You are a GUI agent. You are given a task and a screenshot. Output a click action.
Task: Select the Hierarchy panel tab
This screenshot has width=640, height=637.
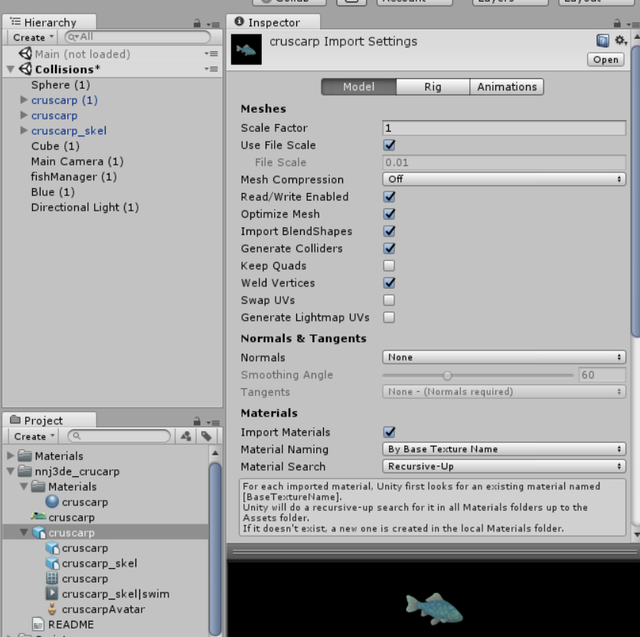49,22
